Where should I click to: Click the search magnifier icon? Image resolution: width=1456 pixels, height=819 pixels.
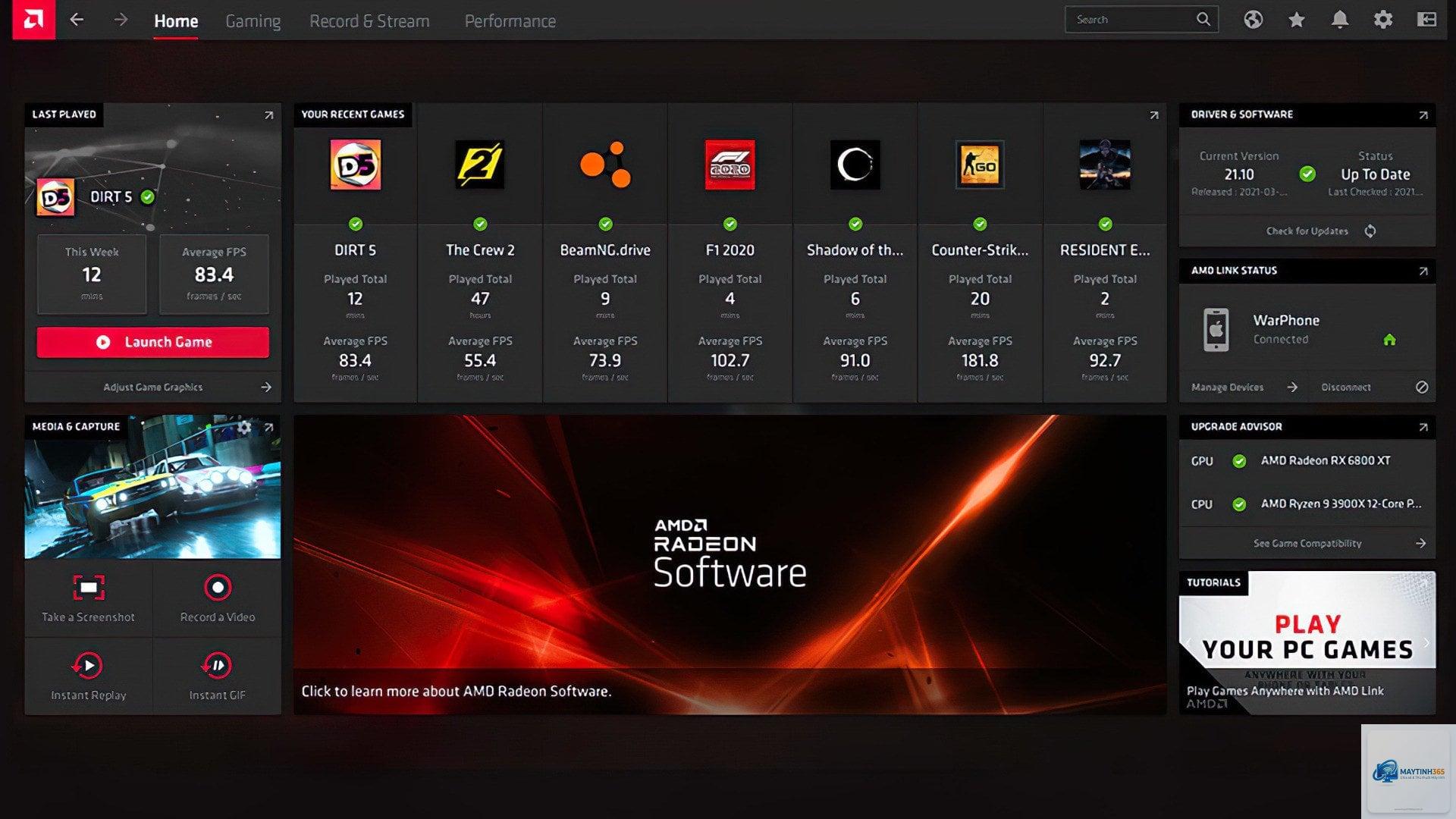(1203, 20)
